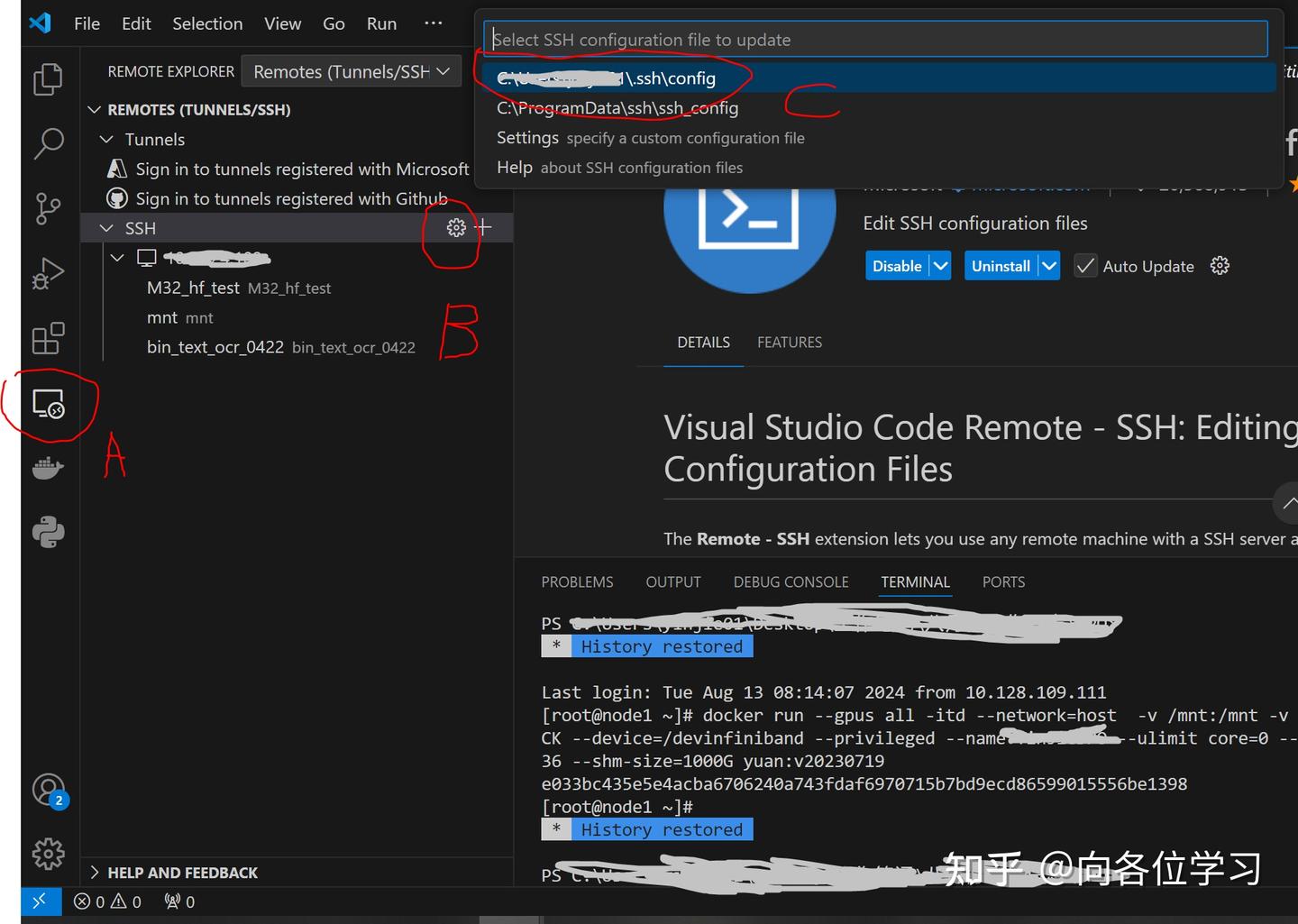Choose Help about SSH configuration files
The height and width of the screenshot is (924, 1298).
(879, 168)
